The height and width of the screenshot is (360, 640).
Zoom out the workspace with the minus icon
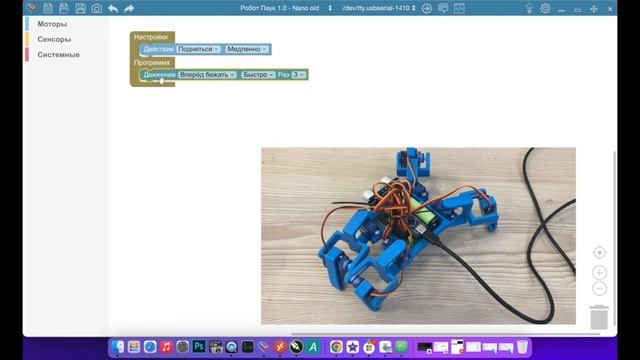pyautogui.click(x=599, y=289)
